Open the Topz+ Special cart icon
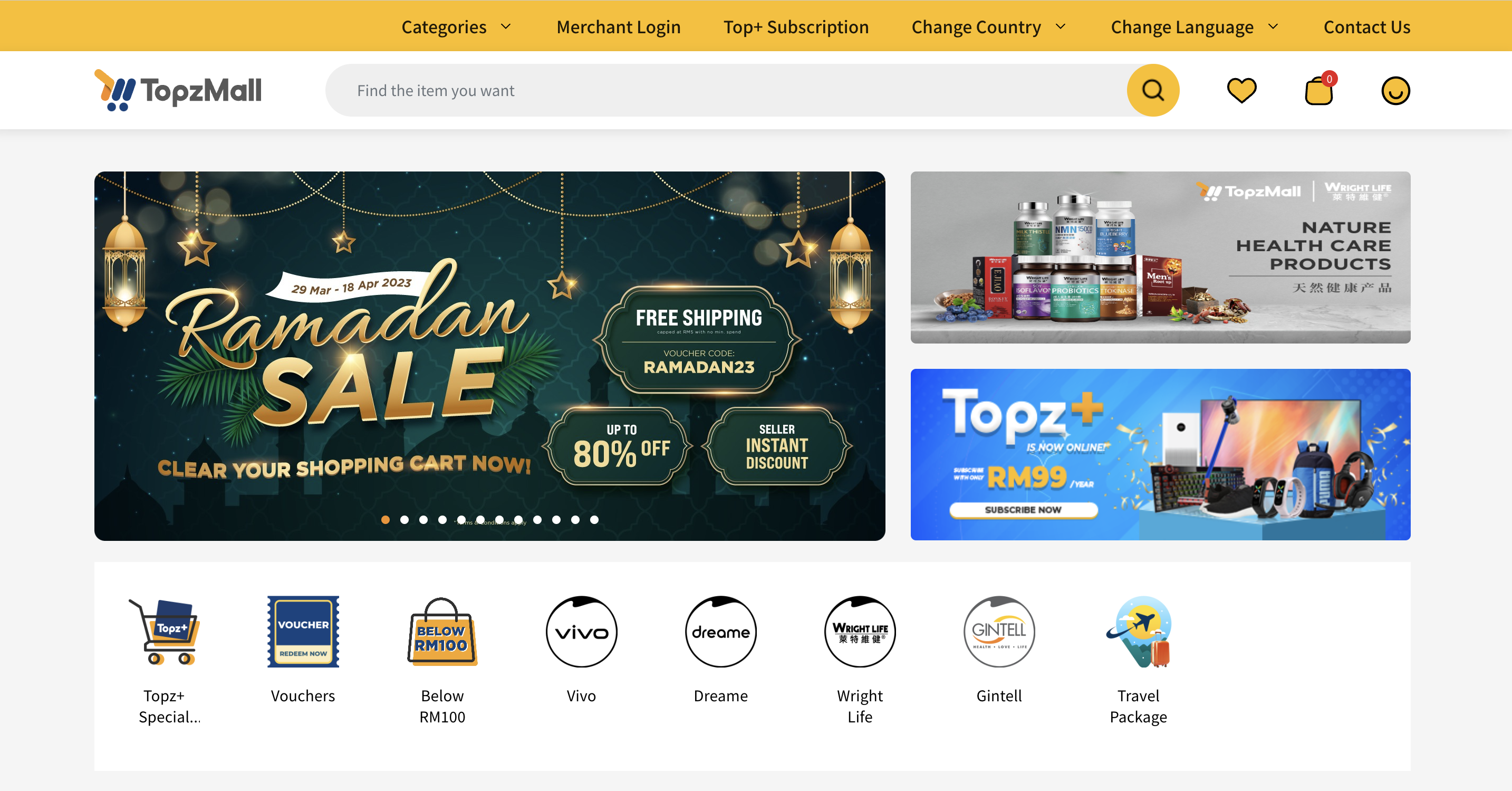1512x791 pixels. click(165, 631)
